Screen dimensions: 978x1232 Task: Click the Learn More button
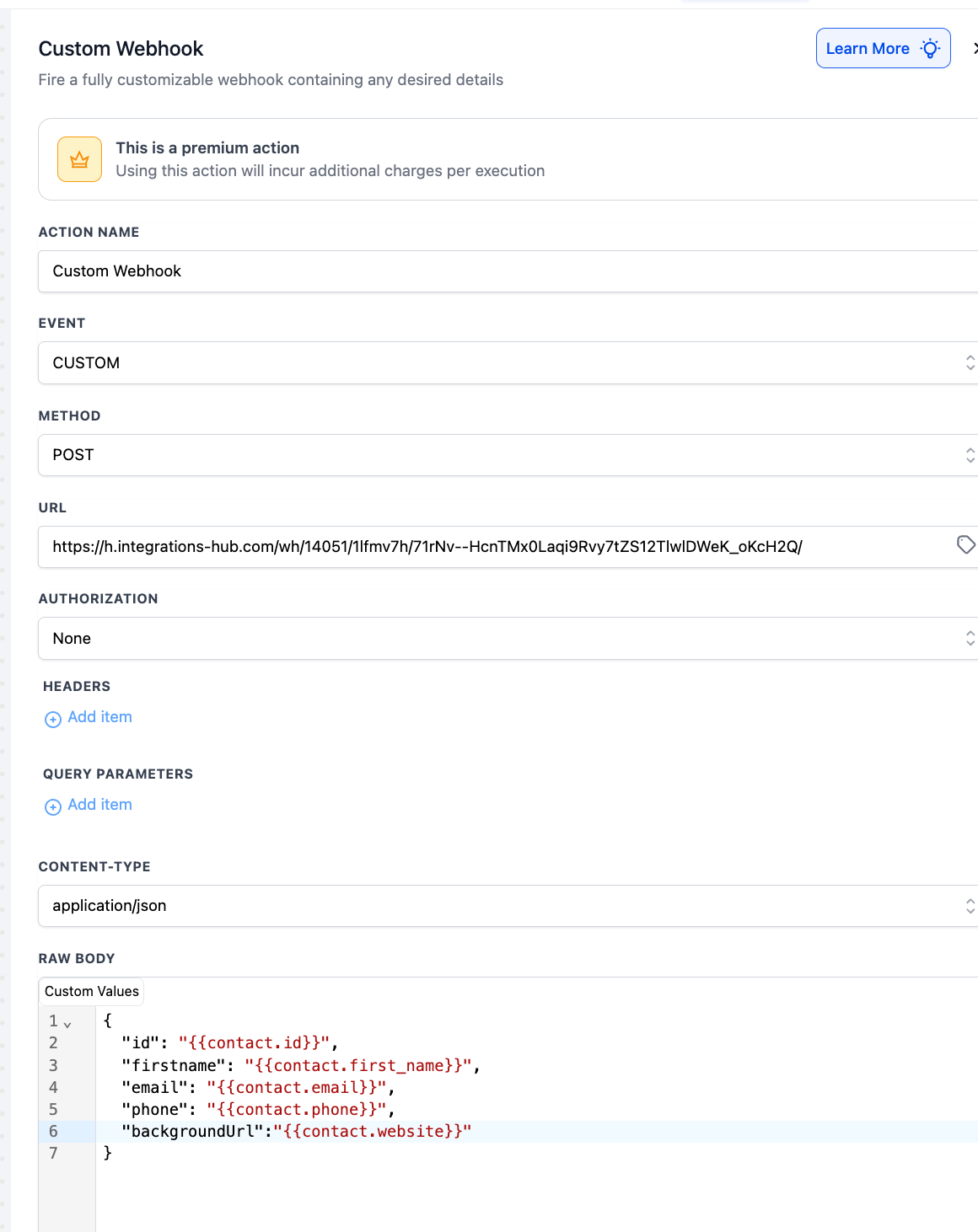pyautogui.click(x=883, y=48)
